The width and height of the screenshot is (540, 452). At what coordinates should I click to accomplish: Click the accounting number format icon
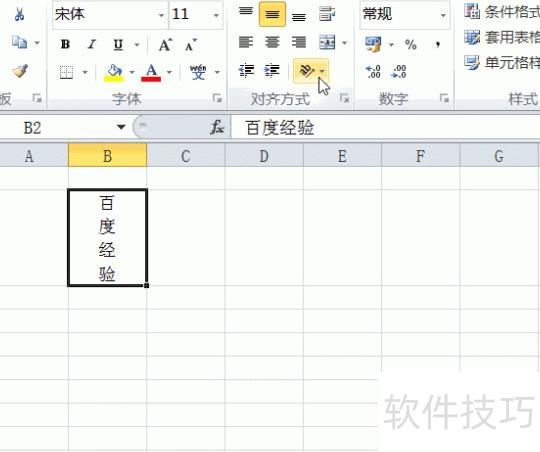pyautogui.click(x=373, y=44)
